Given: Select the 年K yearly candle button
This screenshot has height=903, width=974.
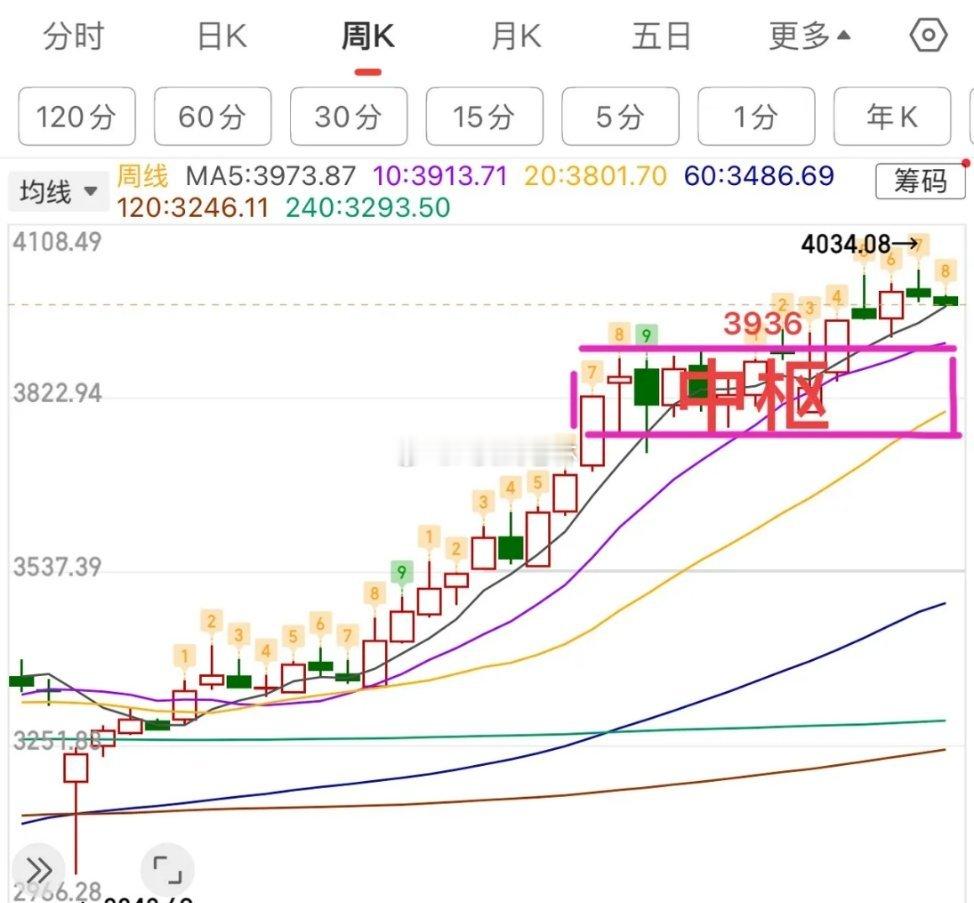Looking at the screenshot, I should point(893,116).
